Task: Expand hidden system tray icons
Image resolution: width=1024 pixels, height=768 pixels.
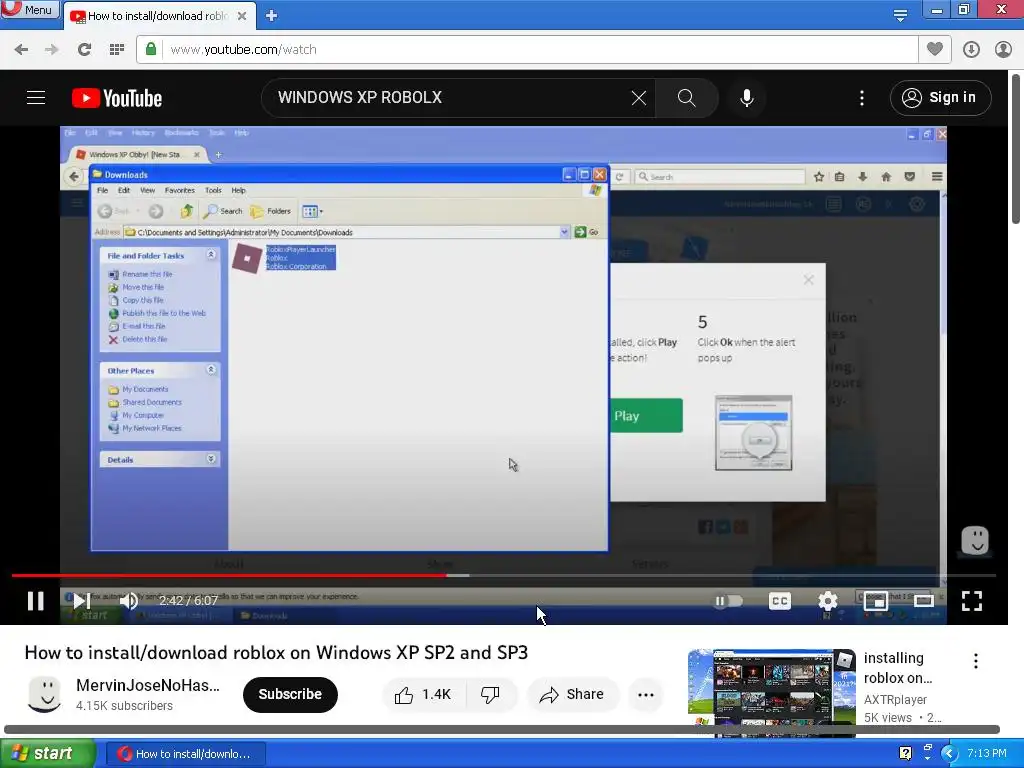Action: (x=949, y=754)
